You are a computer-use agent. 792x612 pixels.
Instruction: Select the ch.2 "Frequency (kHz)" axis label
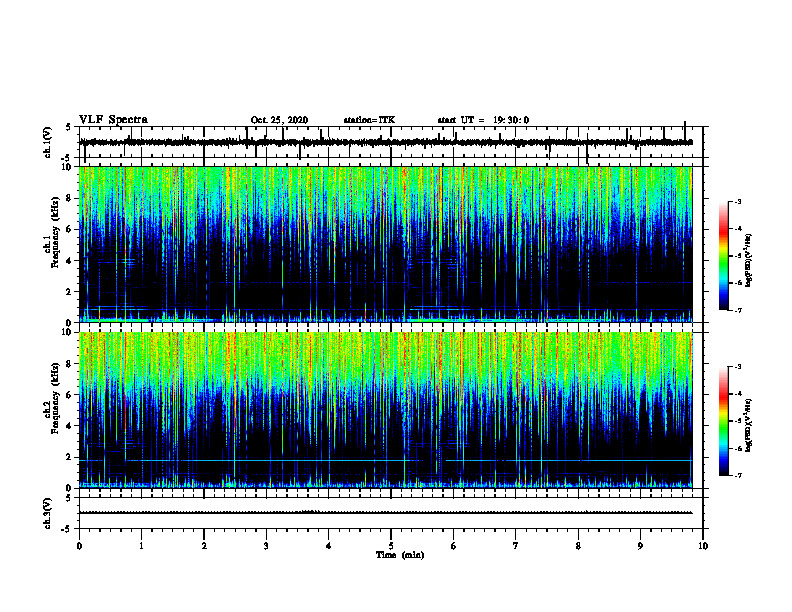click(55, 398)
